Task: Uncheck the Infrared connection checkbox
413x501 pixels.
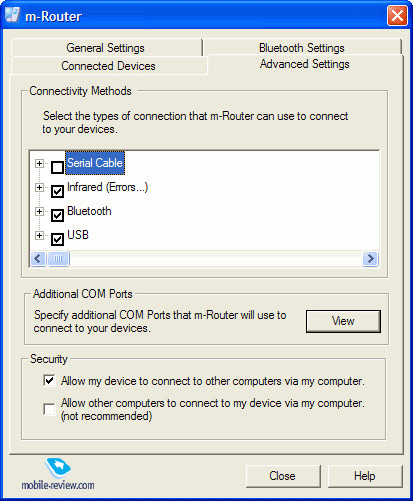Action: pyautogui.click(x=57, y=191)
